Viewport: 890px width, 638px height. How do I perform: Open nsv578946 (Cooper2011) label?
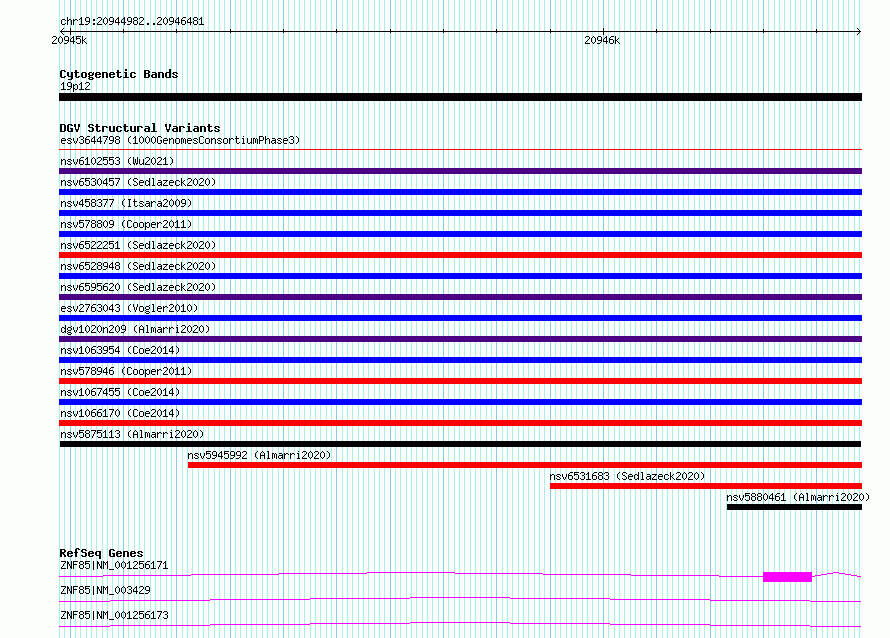[x=126, y=371]
